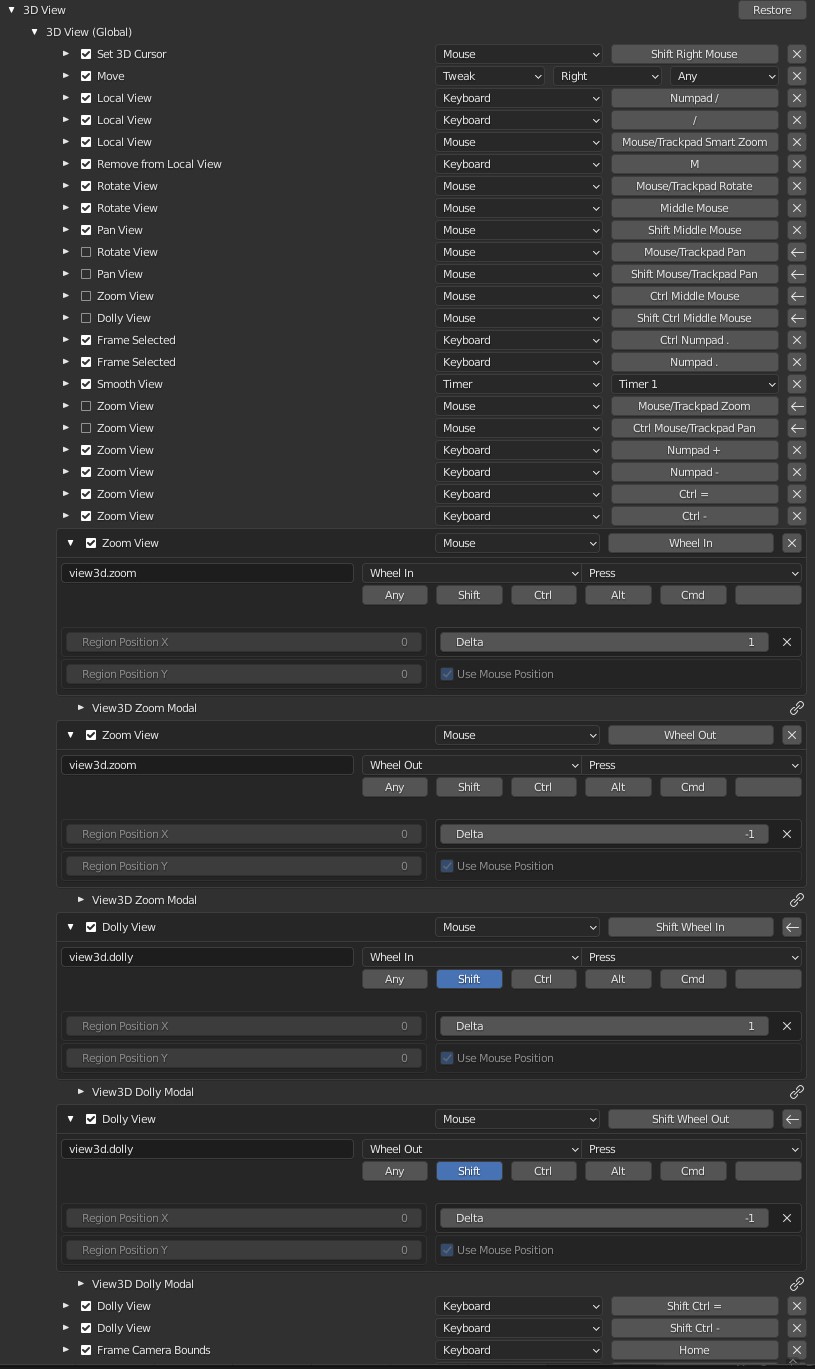Image resolution: width=815 pixels, height=1369 pixels.
Task: Uncheck the Move keymap item
Action: click(x=86, y=76)
